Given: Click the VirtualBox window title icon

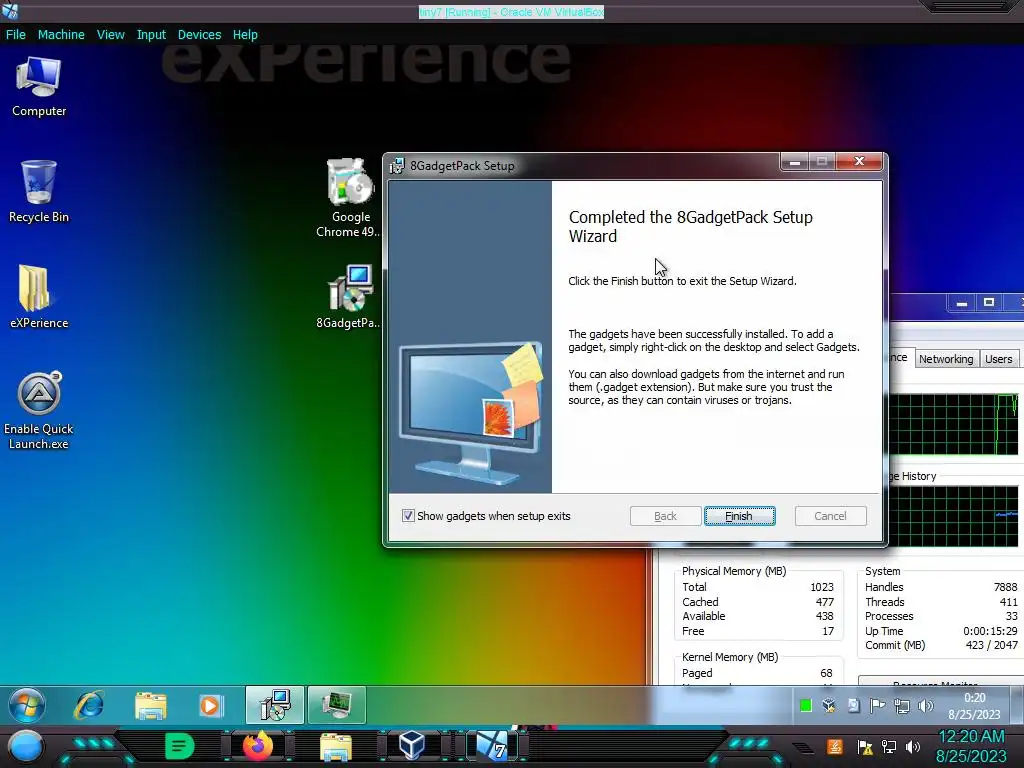Looking at the screenshot, I should 10,10.
